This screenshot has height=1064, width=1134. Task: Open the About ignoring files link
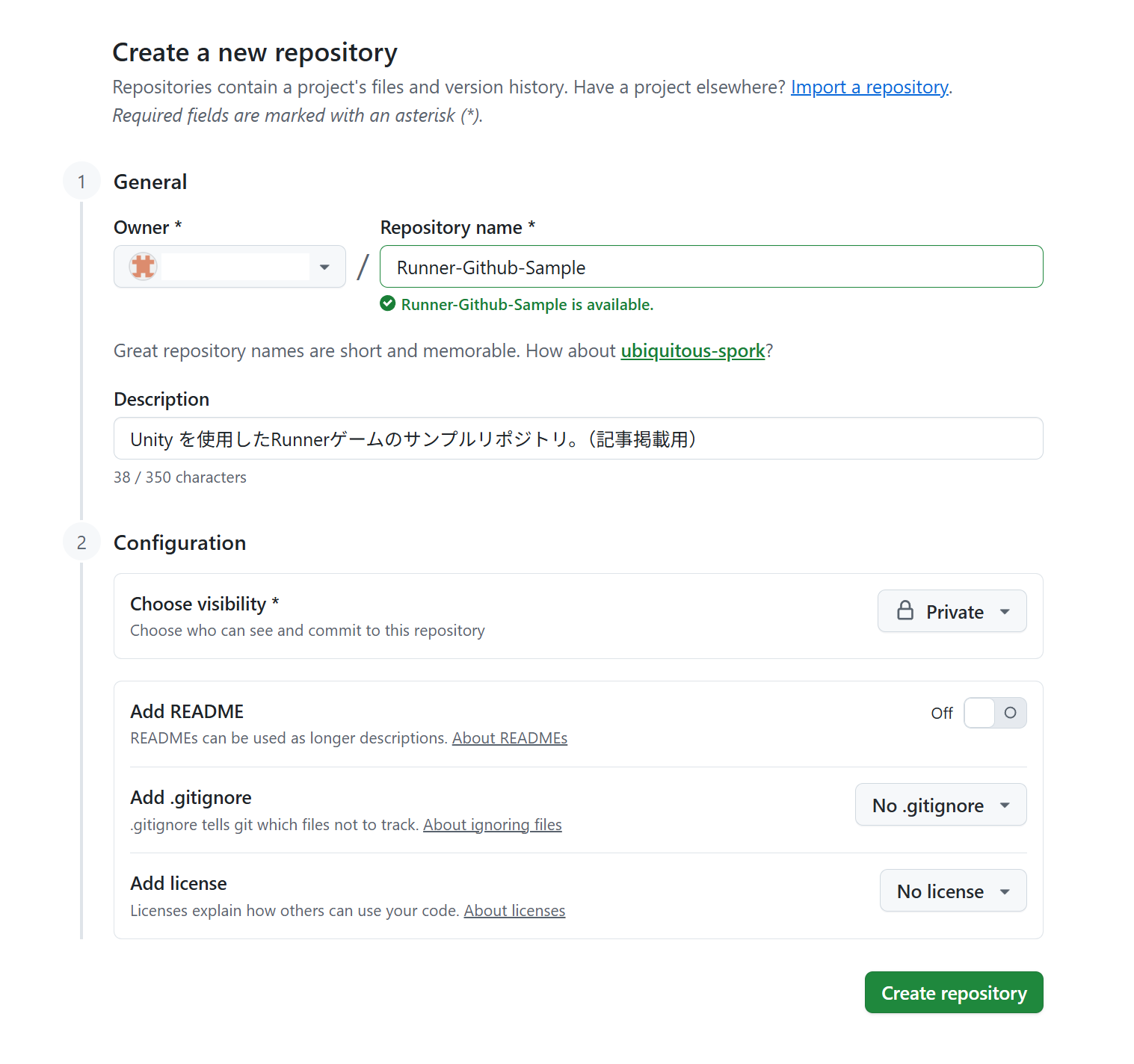(x=492, y=825)
